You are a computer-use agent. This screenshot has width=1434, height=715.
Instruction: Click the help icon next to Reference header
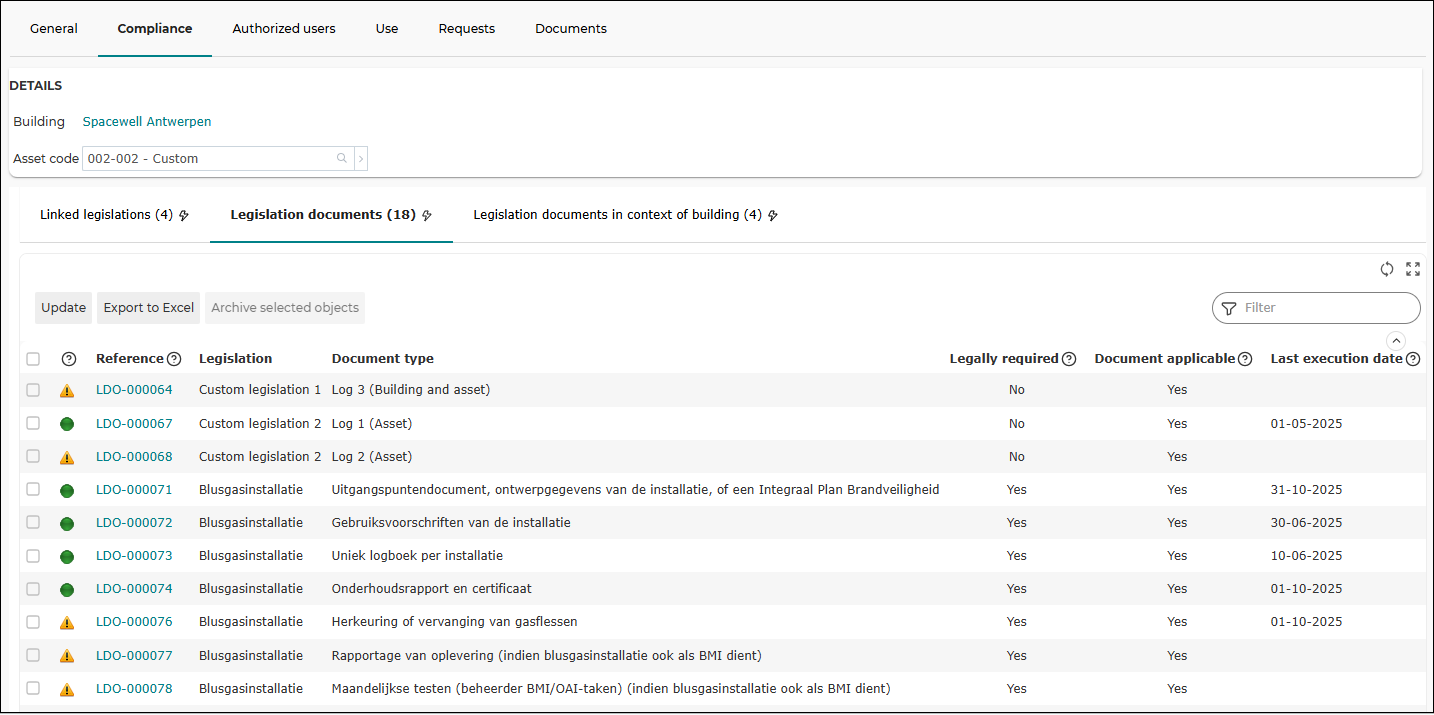click(174, 359)
